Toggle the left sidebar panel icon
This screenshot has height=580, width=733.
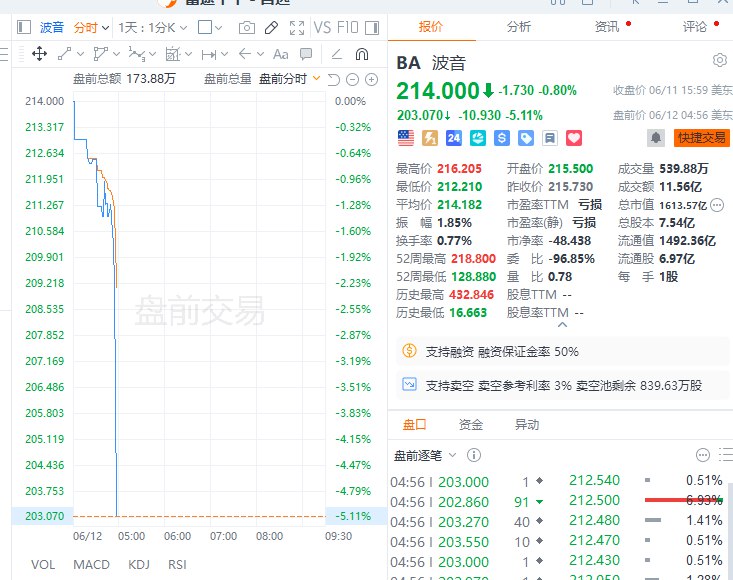[23, 27]
